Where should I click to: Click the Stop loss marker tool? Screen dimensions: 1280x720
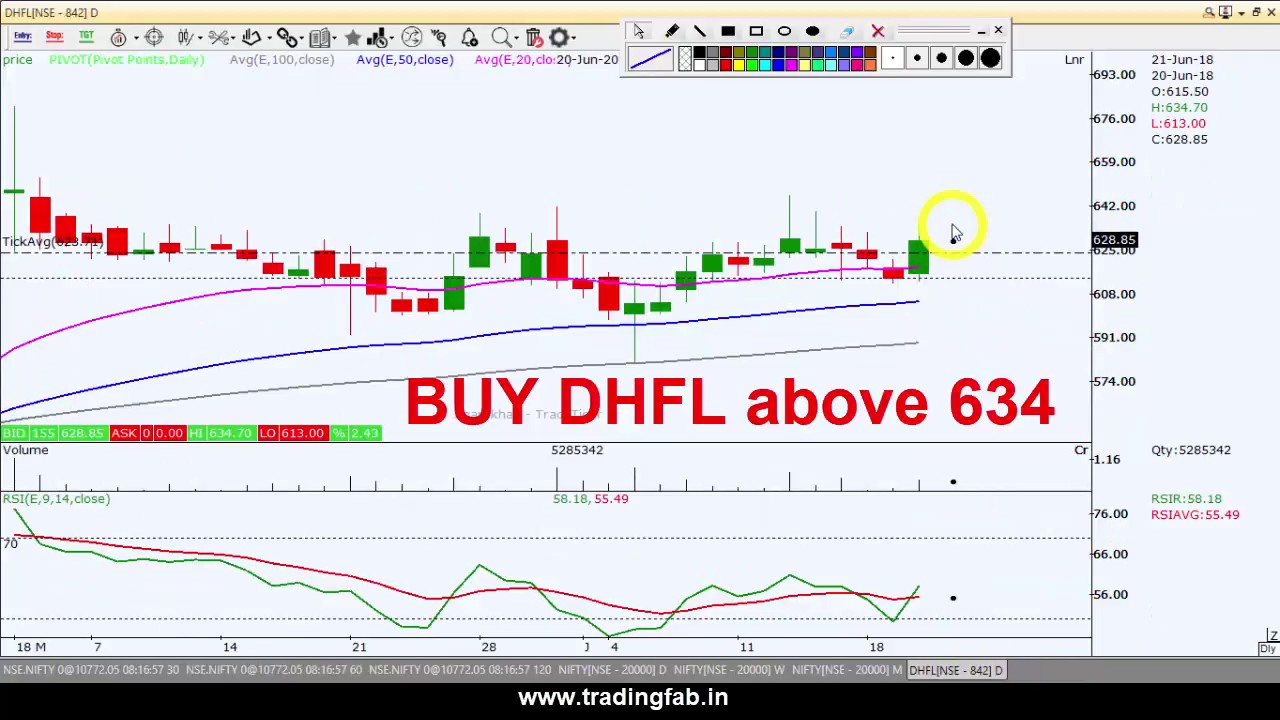tap(54, 37)
